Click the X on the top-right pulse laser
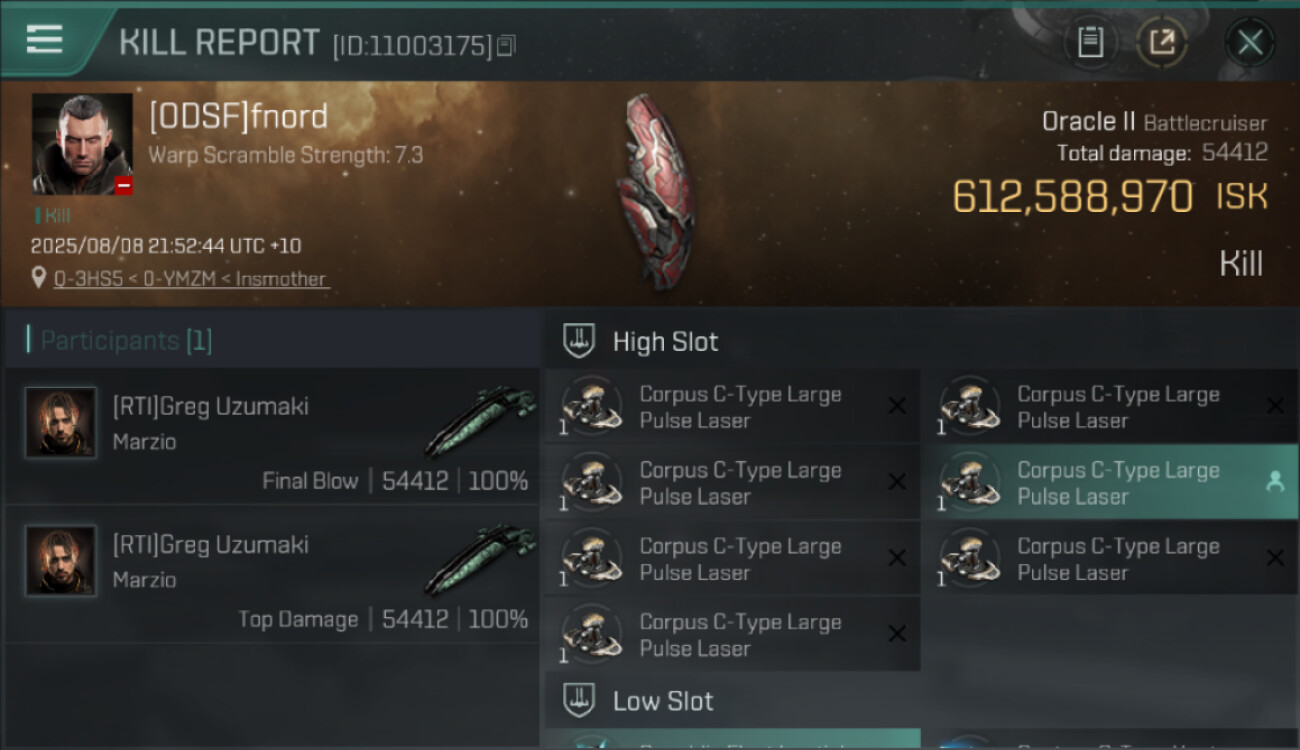 pos(1275,406)
